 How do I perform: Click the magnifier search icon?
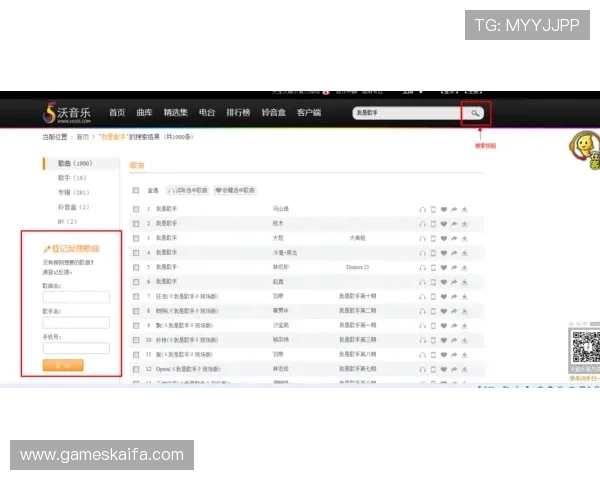coord(475,113)
